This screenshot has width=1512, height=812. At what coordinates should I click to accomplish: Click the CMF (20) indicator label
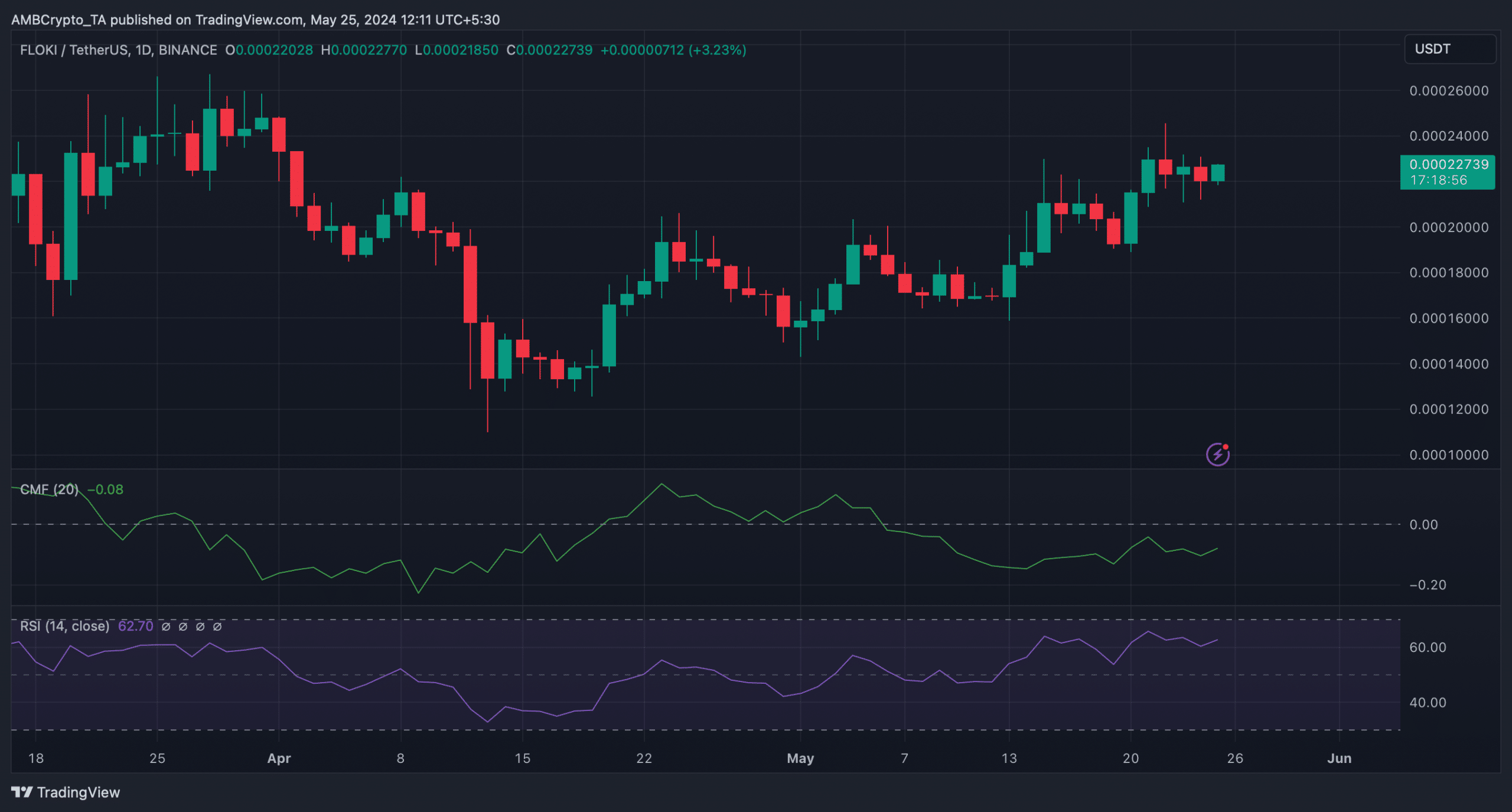49,490
